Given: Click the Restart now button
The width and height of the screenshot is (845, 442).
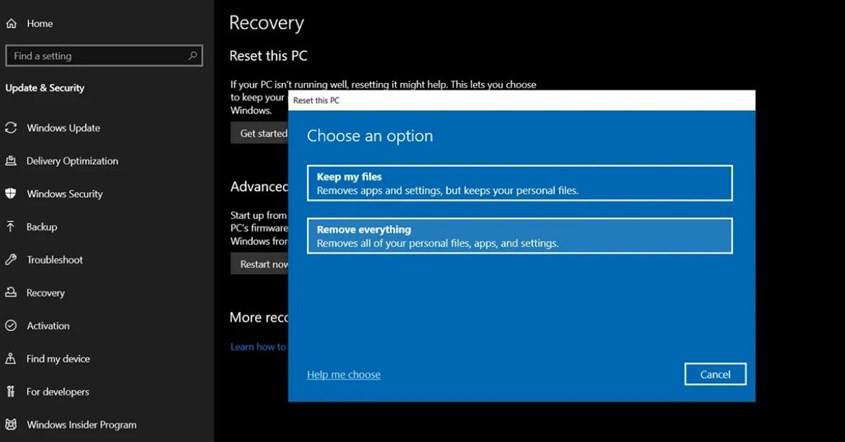Looking at the screenshot, I should (260, 264).
